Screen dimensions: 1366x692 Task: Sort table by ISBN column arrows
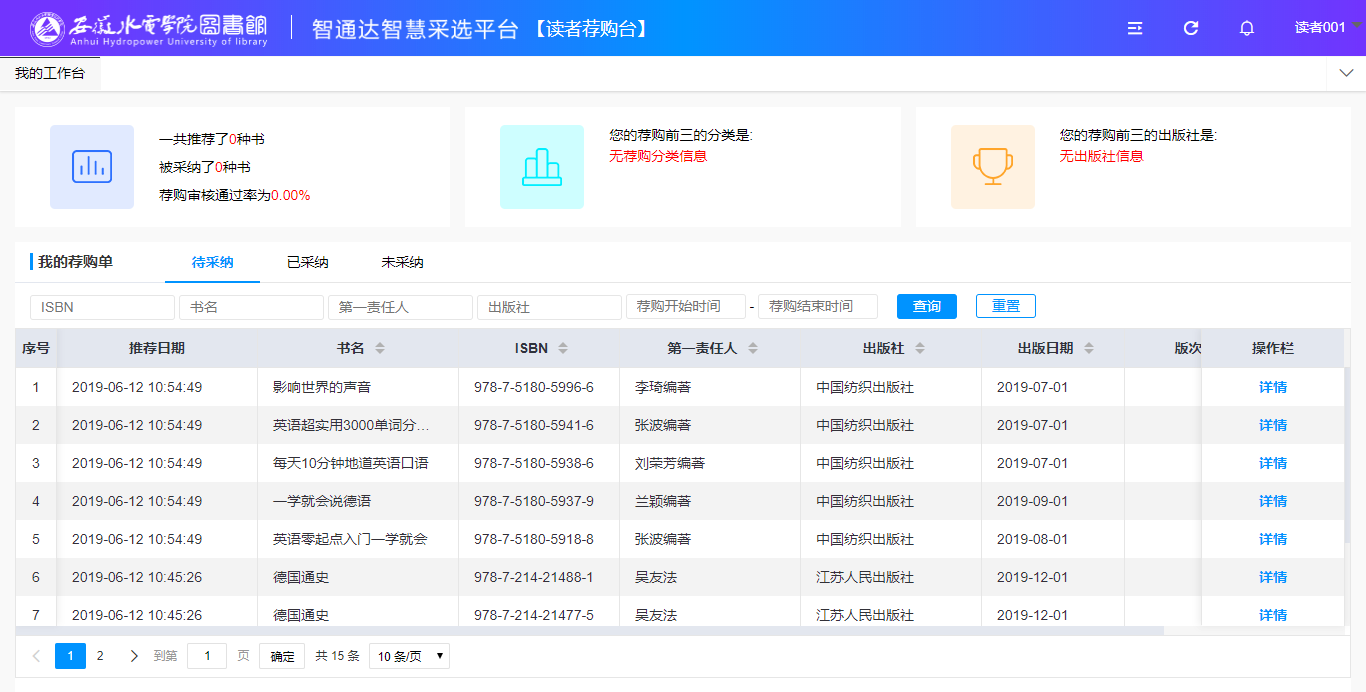[563, 348]
